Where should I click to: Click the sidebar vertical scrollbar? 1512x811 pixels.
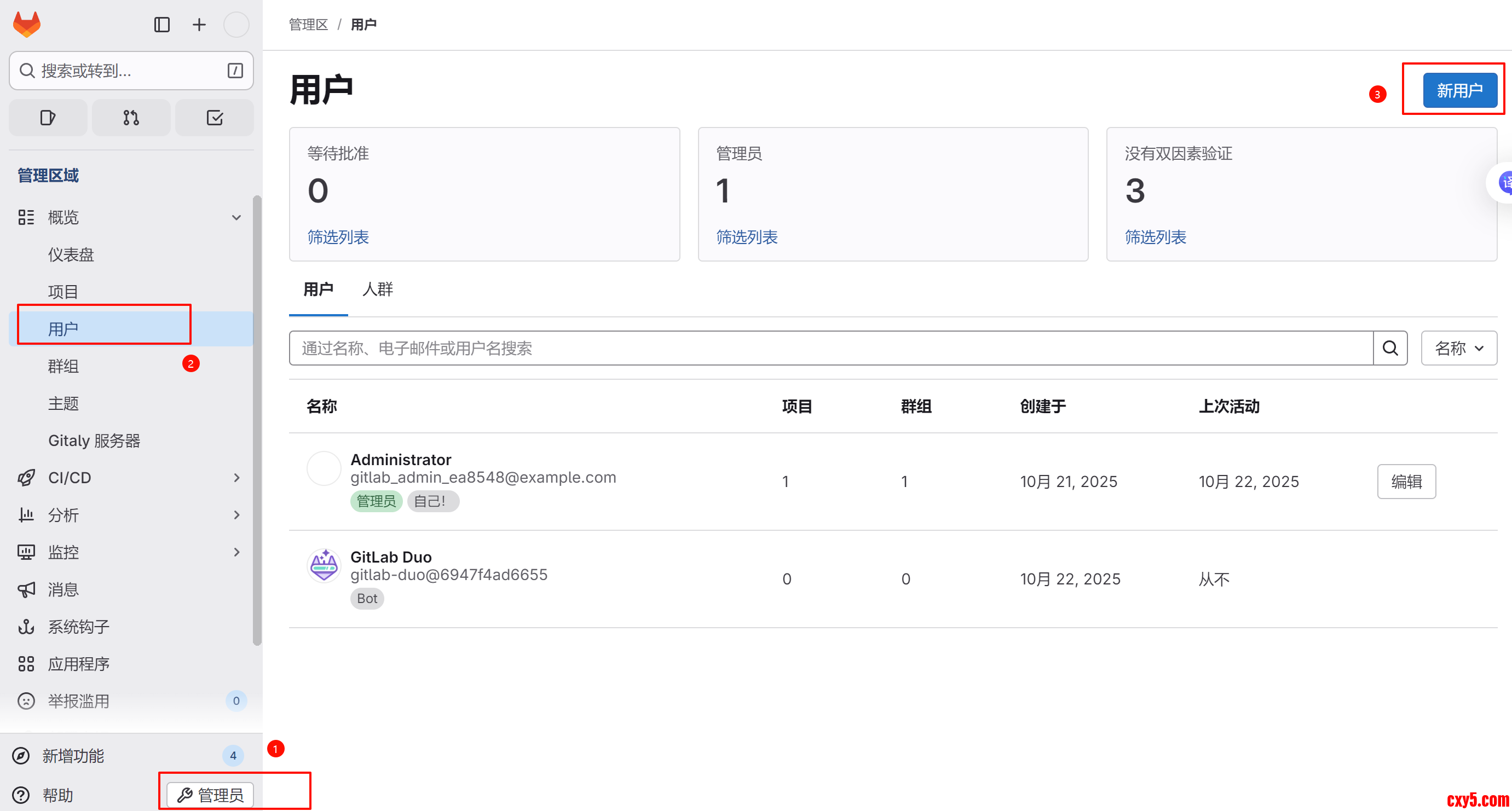[257, 420]
